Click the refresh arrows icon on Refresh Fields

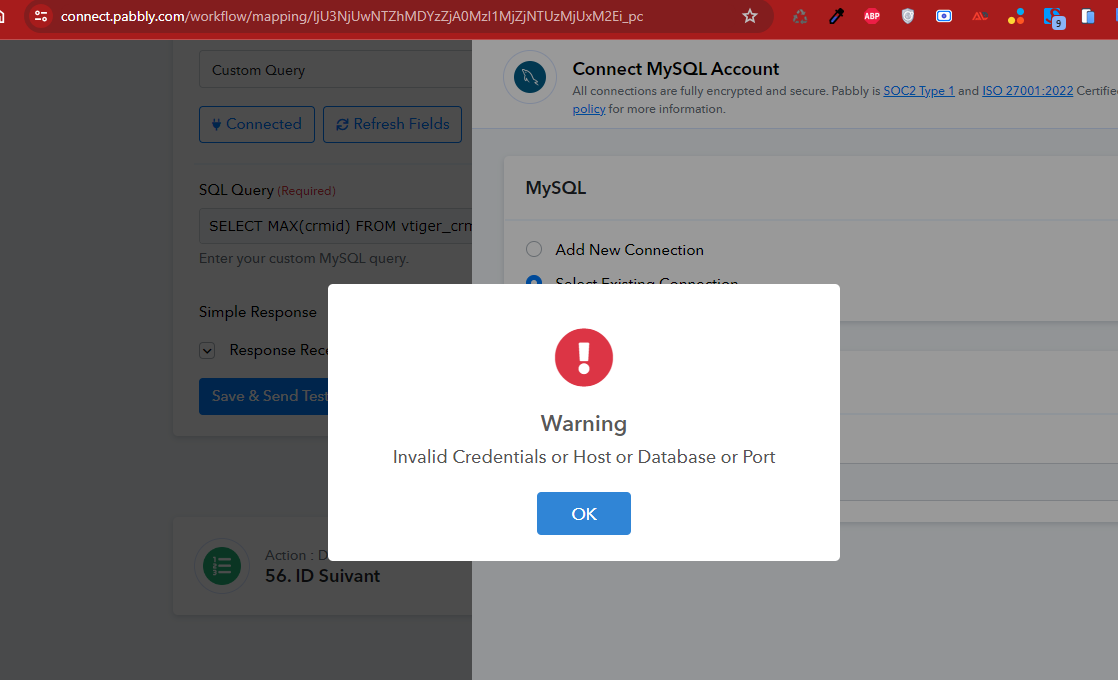pos(342,125)
